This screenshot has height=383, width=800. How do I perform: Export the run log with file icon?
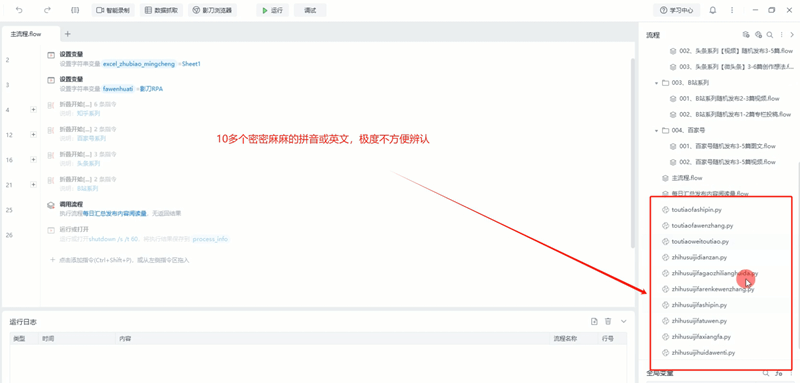tap(594, 321)
